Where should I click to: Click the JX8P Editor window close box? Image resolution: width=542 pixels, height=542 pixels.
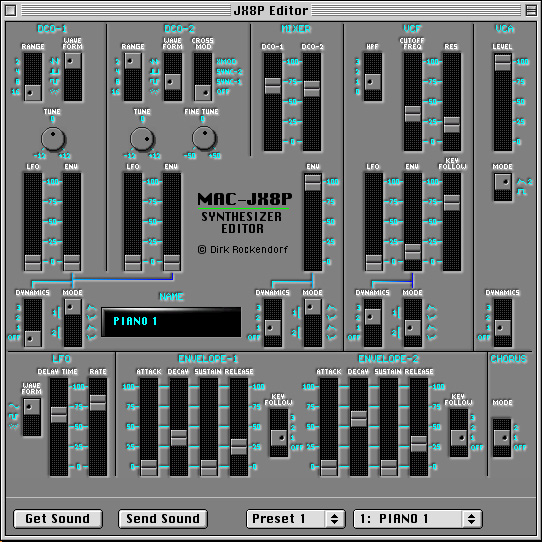11,11
